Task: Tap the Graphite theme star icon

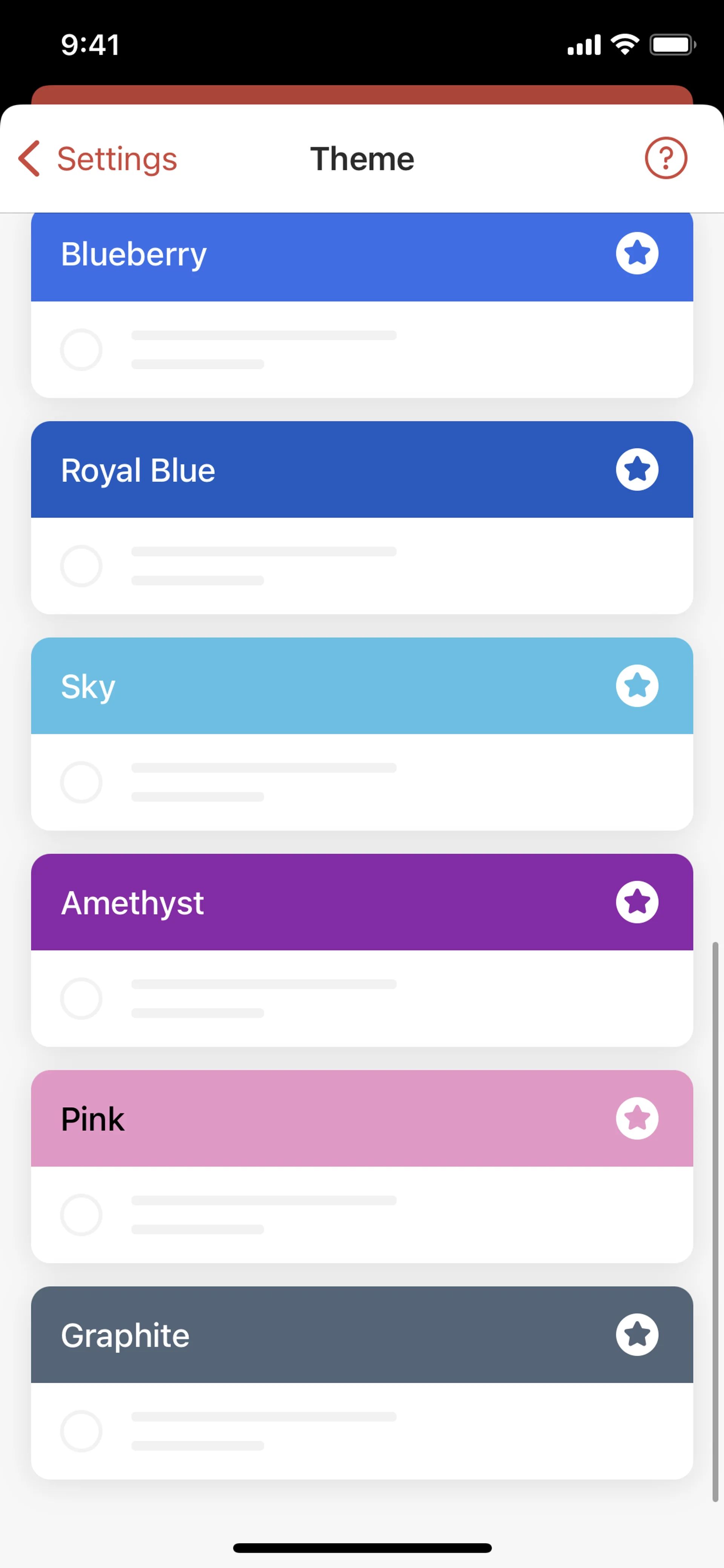Action: pyautogui.click(x=637, y=1334)
